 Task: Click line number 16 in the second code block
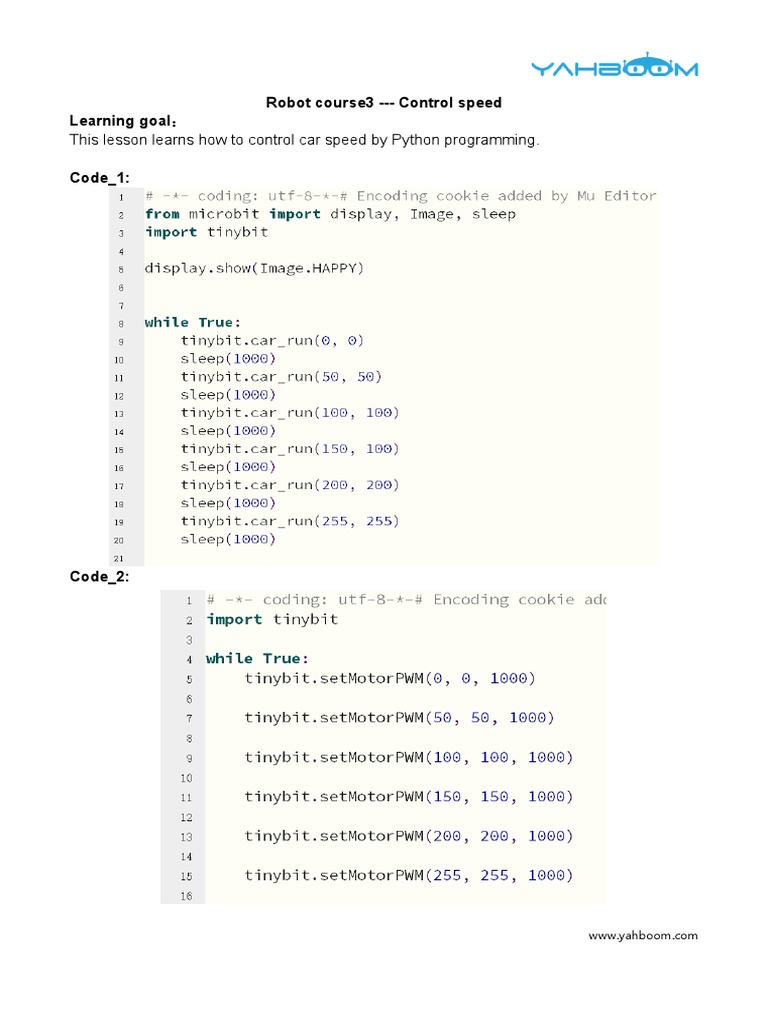coord(186,896)
